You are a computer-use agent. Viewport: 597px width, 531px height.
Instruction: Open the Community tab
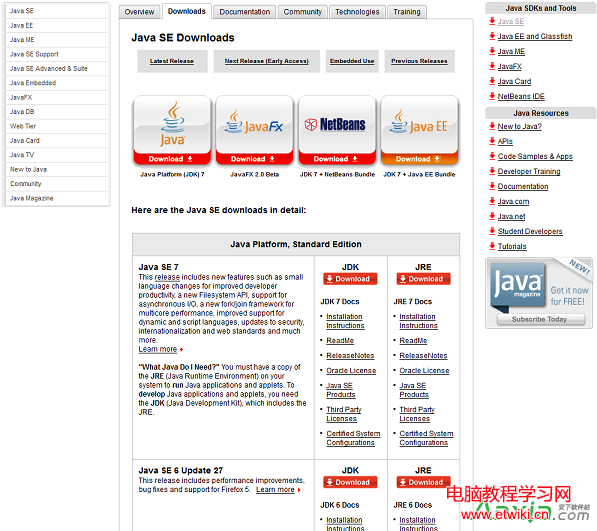click(303, 12)
